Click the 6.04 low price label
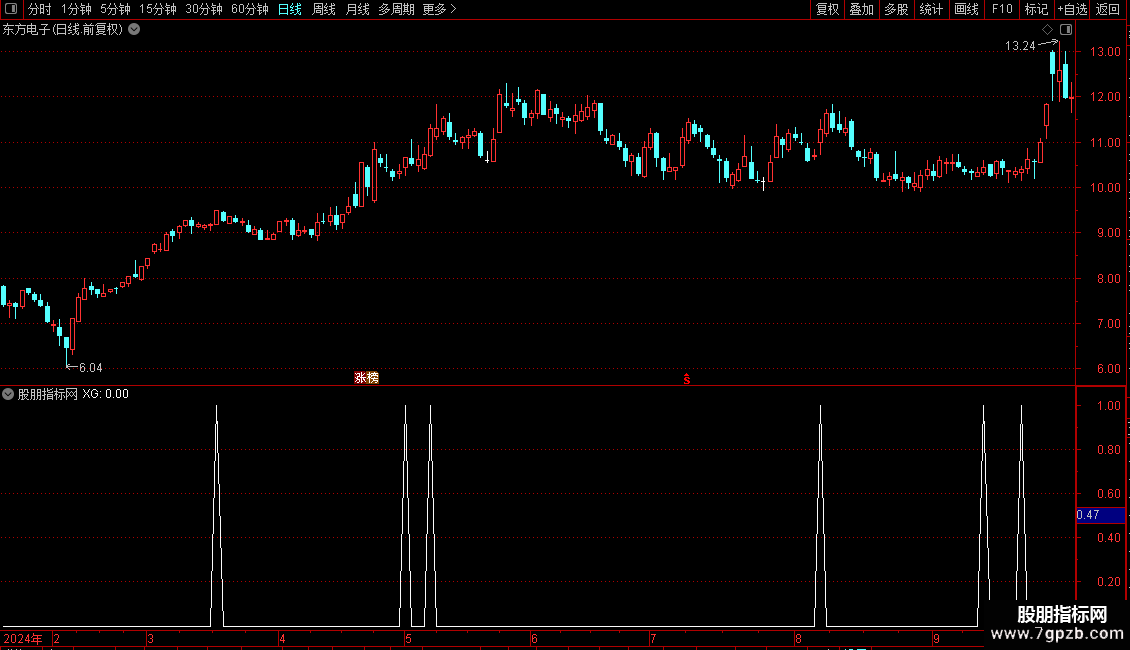 point(91,368)
